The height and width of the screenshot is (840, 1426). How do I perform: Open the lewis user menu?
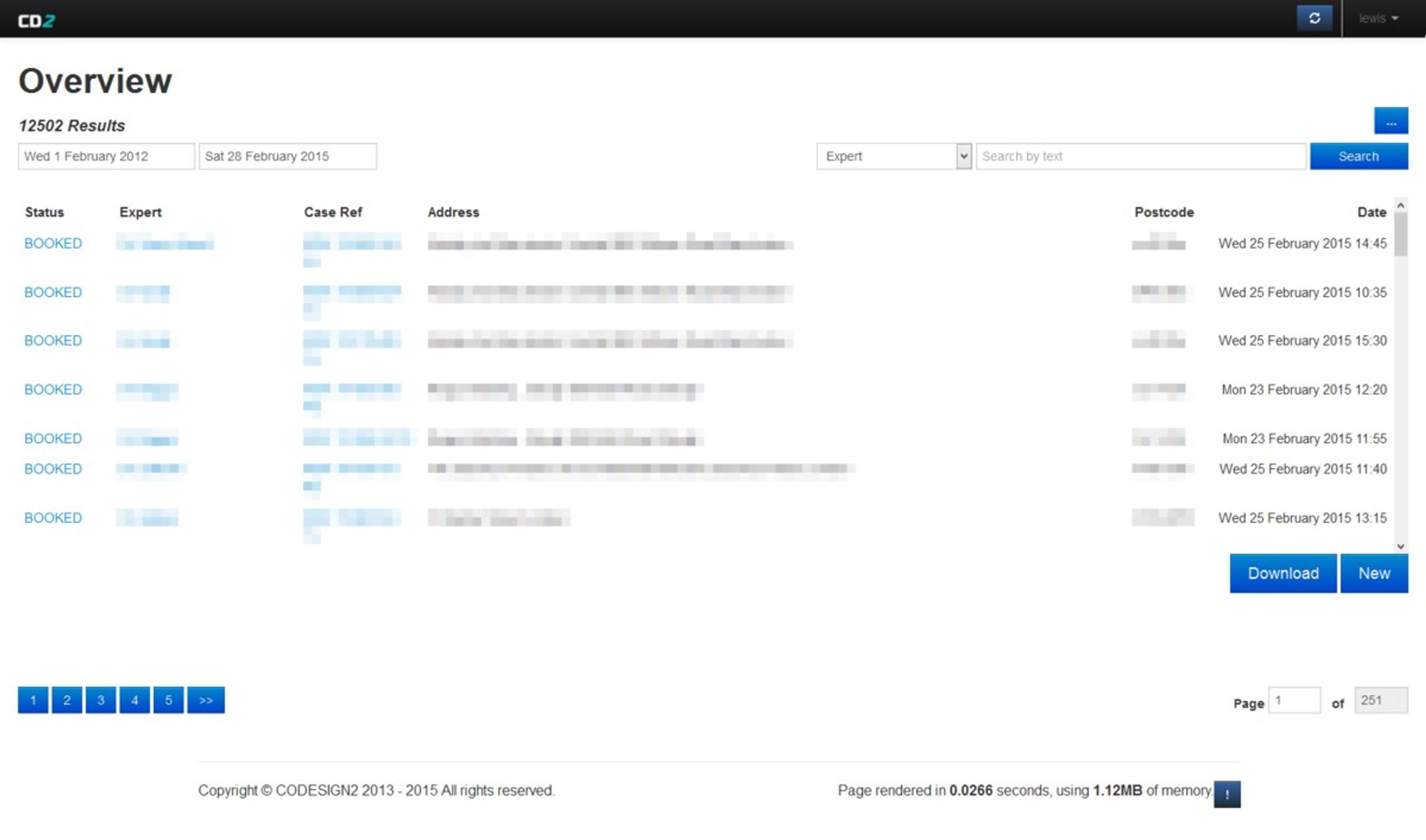click(1378, 19)
